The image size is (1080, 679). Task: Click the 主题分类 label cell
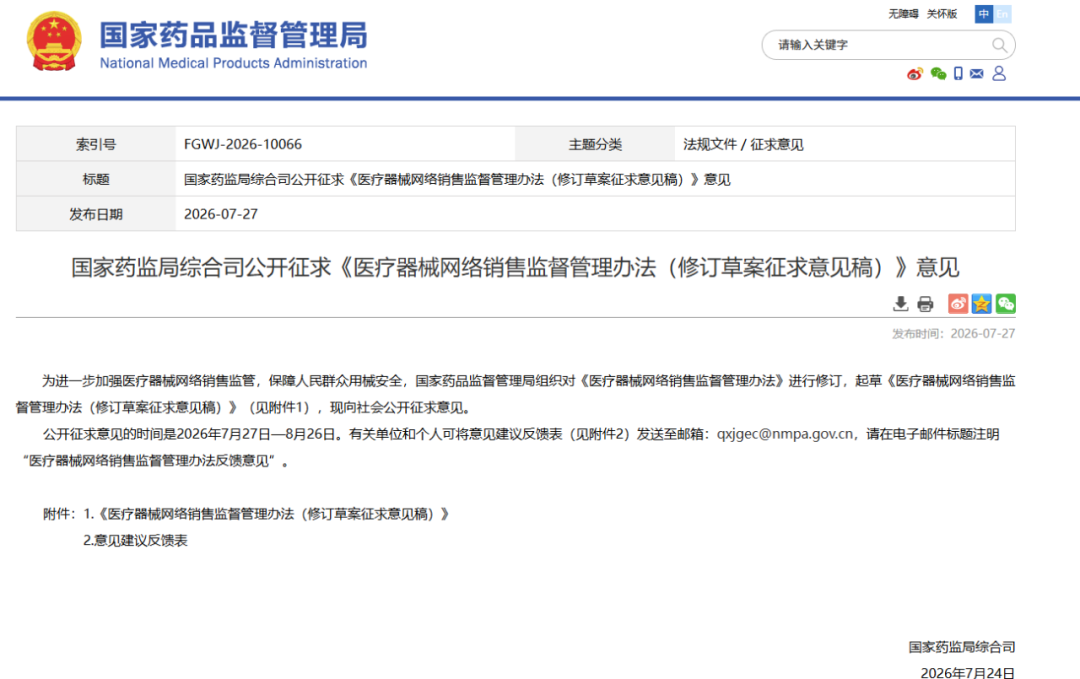coord(595,144)
